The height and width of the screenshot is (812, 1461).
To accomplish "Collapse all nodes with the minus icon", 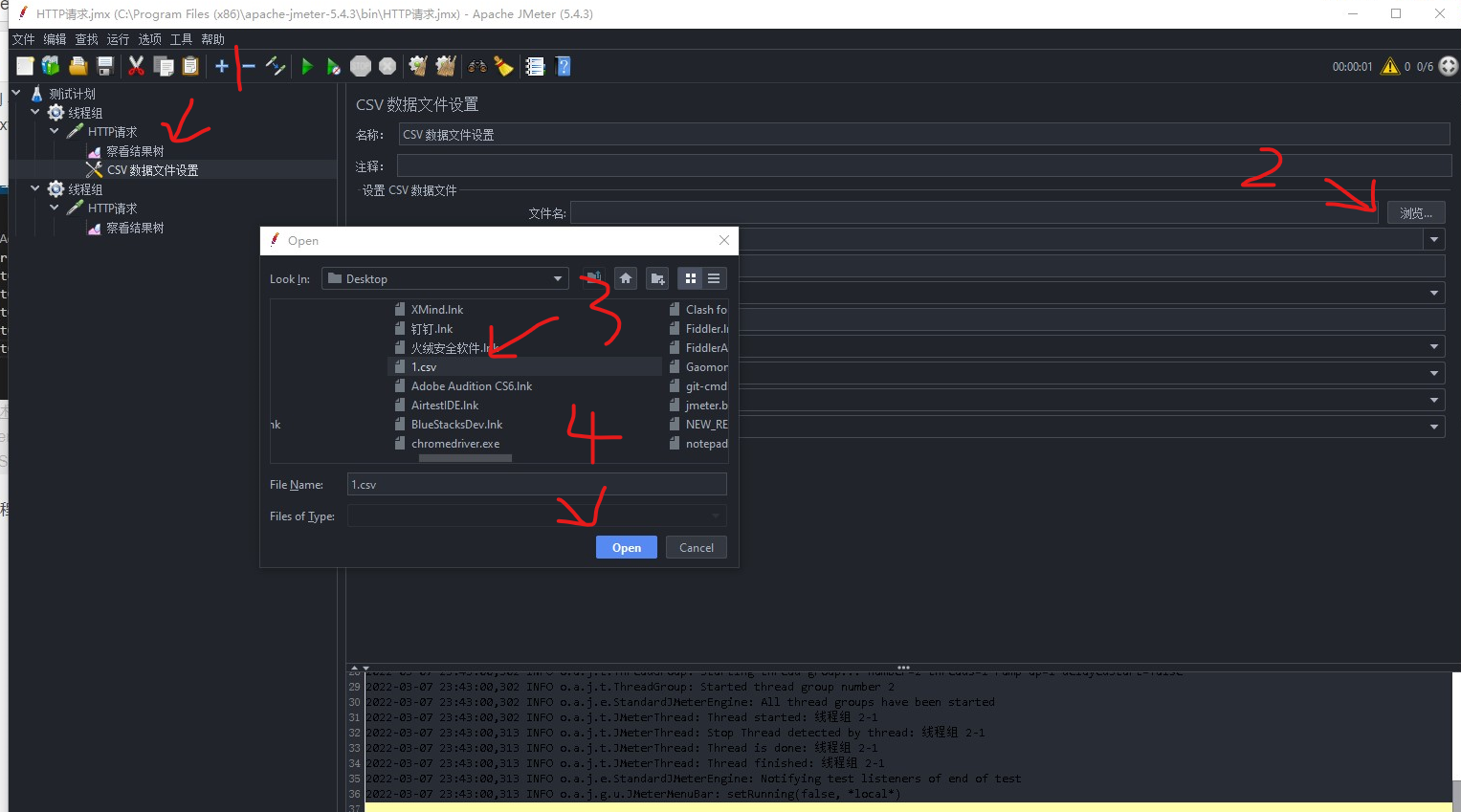I will [x=249, y=66].
